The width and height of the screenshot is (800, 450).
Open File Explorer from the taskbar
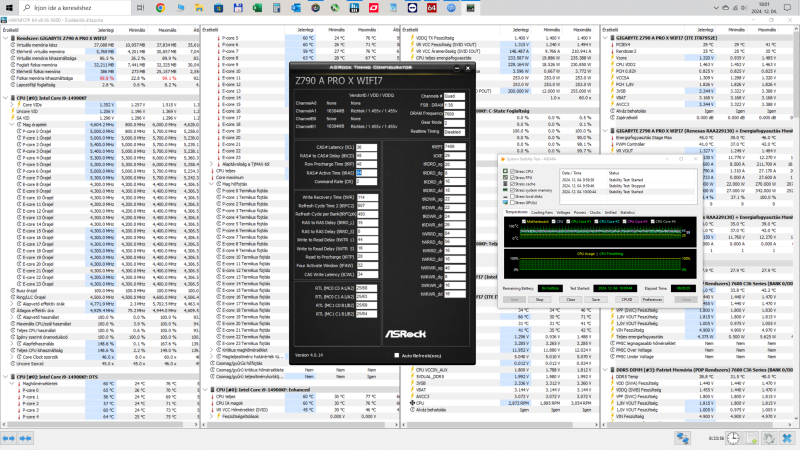click(199, 8)
